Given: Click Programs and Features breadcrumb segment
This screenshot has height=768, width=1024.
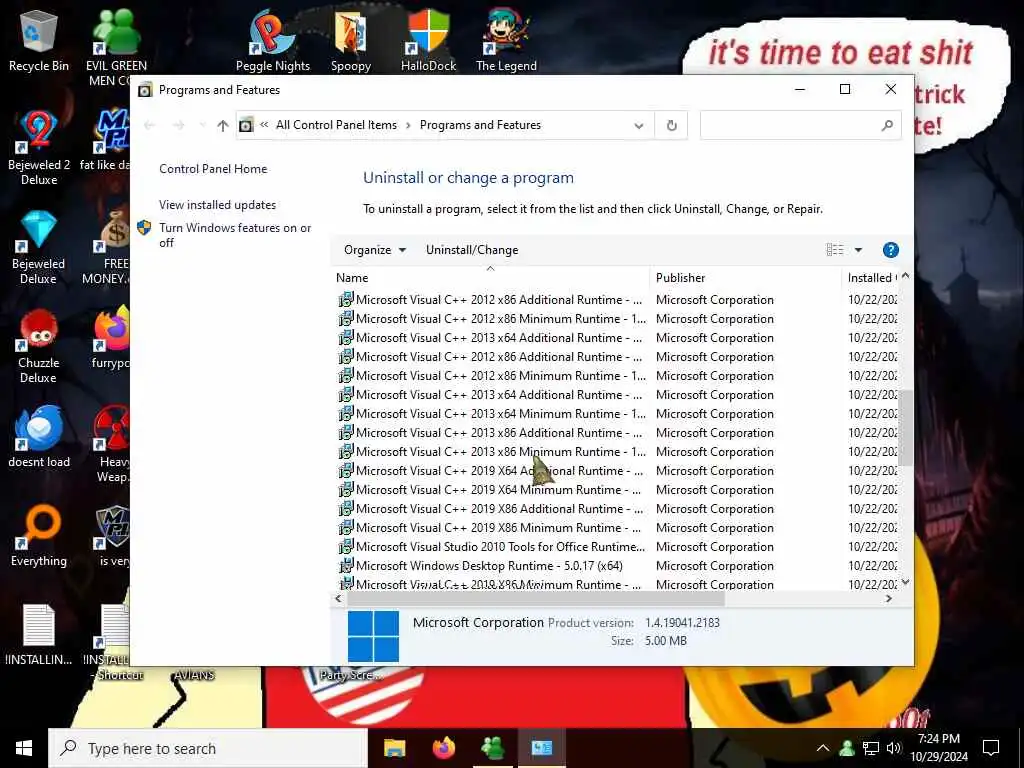Looking at the screenshot, I should [480, 125].
